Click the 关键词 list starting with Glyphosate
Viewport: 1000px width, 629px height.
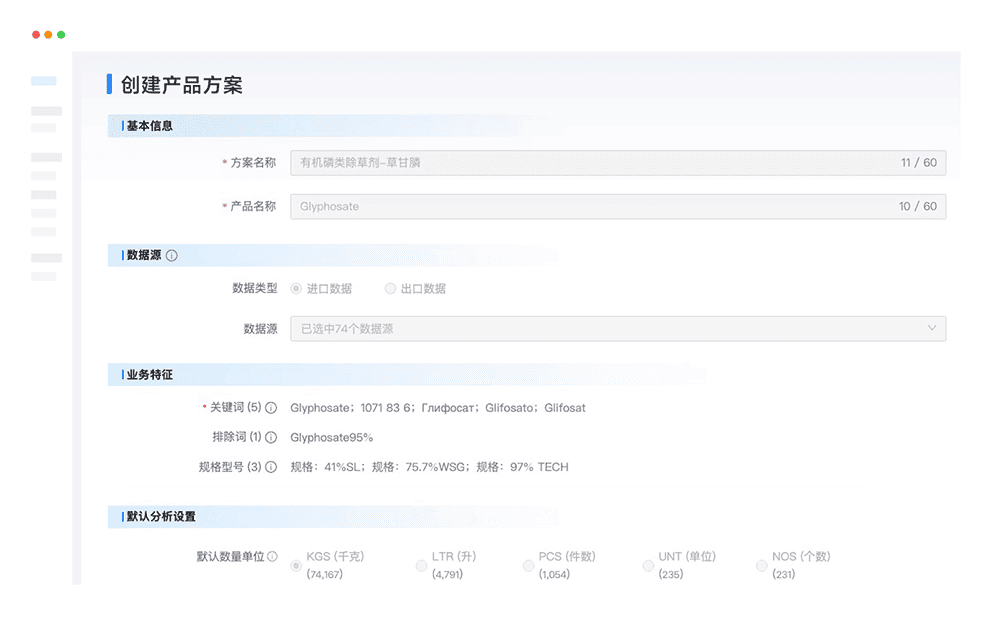click(x=437, y=408)
